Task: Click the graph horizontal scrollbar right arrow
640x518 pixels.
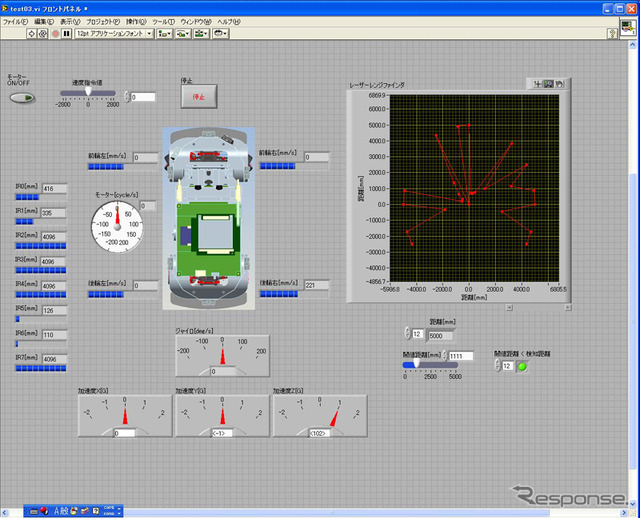Action: coord(567,308)
